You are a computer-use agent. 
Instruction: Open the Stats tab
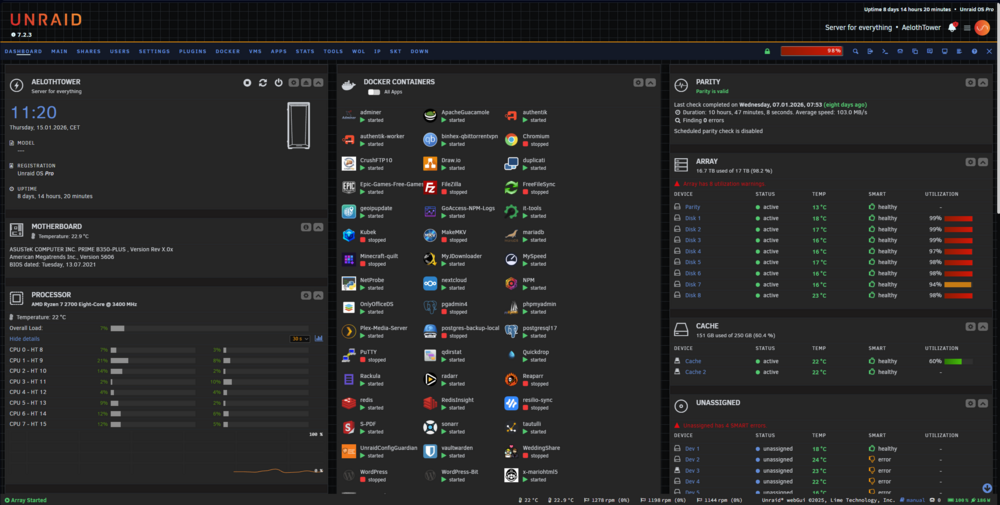pos(305,51)
